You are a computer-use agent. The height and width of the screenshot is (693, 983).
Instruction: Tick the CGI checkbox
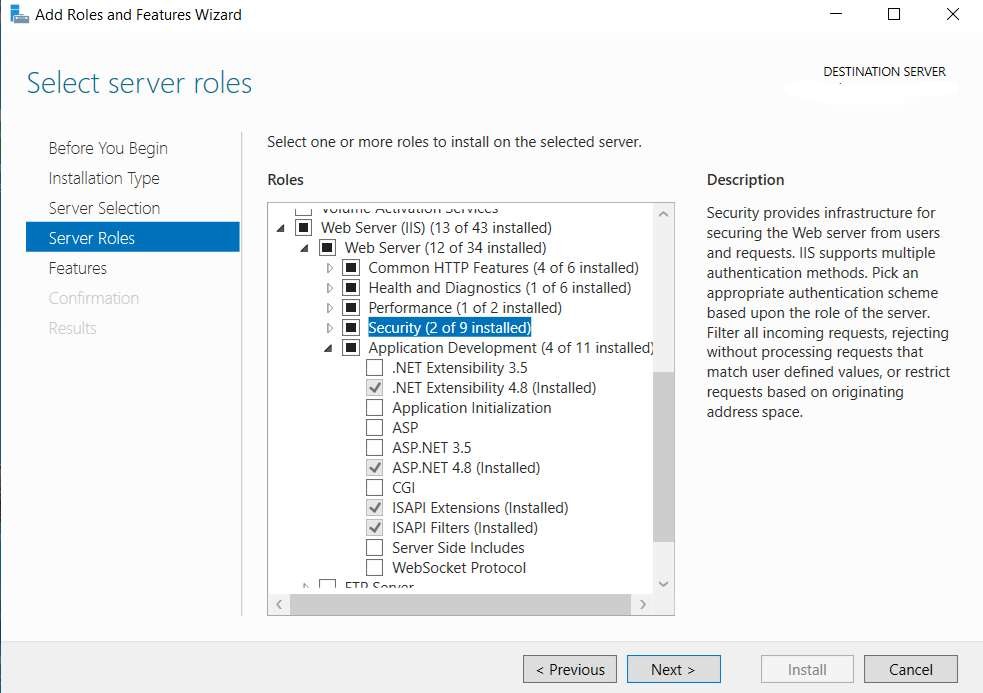pyautogui.click(x=374, y=488)
